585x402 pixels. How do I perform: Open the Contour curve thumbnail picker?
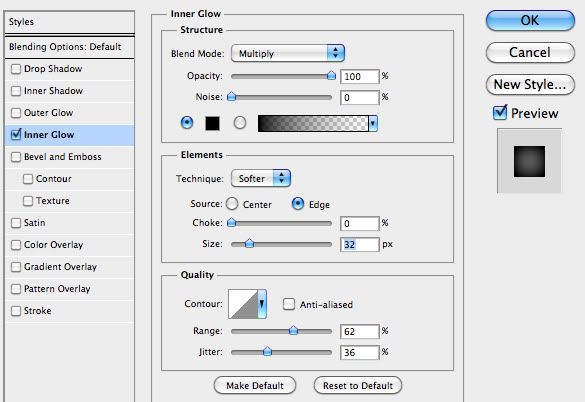point(243,304)
